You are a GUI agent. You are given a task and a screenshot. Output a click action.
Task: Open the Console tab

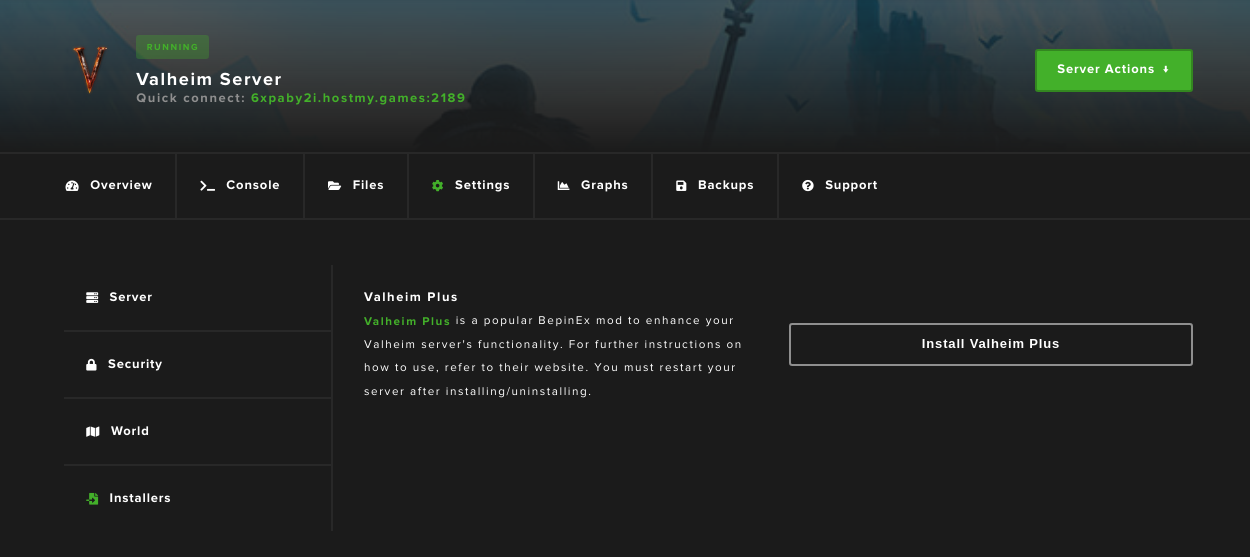point(240,186)
